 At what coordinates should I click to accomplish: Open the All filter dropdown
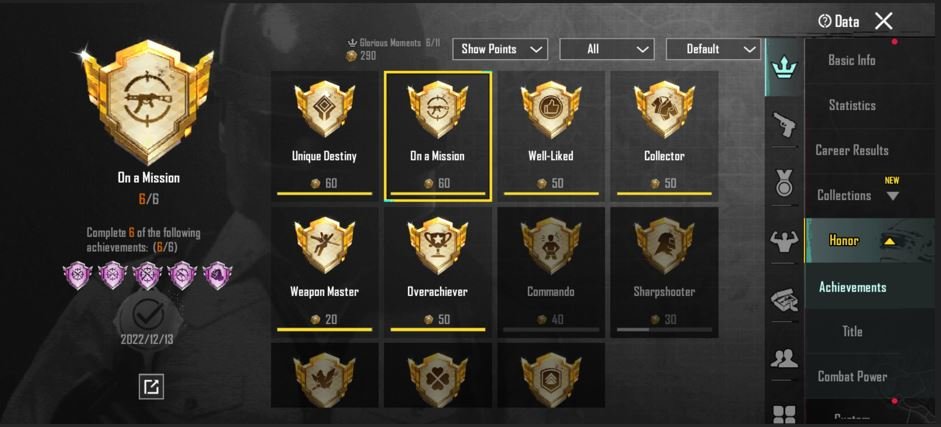pyautogui.click(x=607, y=49)
